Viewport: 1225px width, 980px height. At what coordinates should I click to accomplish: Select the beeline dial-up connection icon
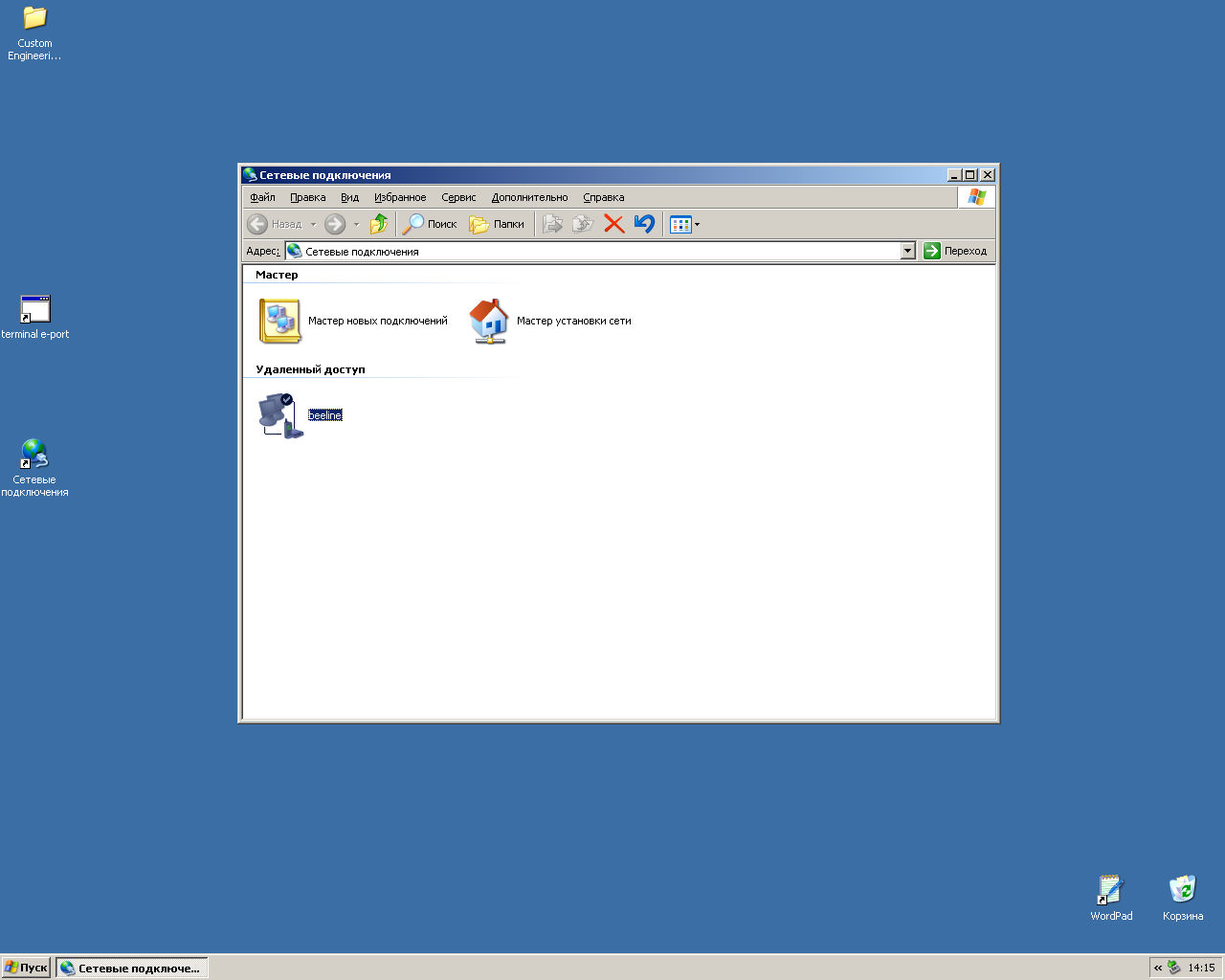pyautogui.click(x=280, y=415)
